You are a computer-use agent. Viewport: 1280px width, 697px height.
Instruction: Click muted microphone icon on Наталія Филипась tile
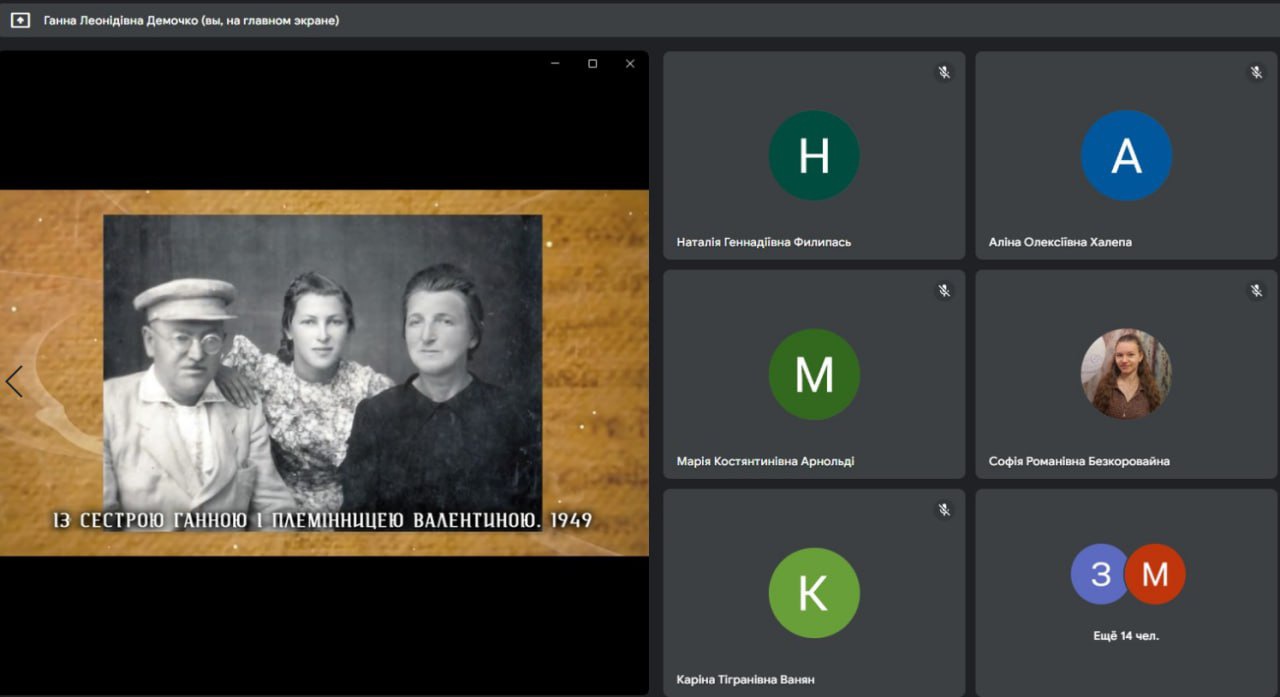click(x=943, y=72)
